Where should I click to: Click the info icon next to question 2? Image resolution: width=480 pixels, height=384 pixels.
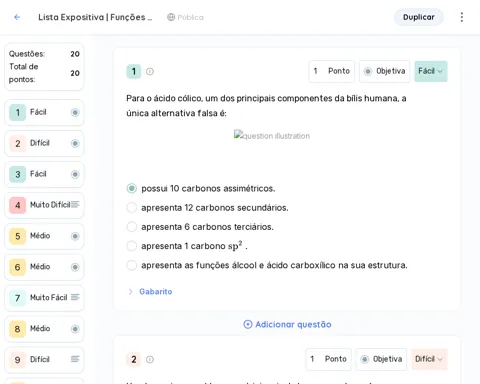tap(150, 359)
